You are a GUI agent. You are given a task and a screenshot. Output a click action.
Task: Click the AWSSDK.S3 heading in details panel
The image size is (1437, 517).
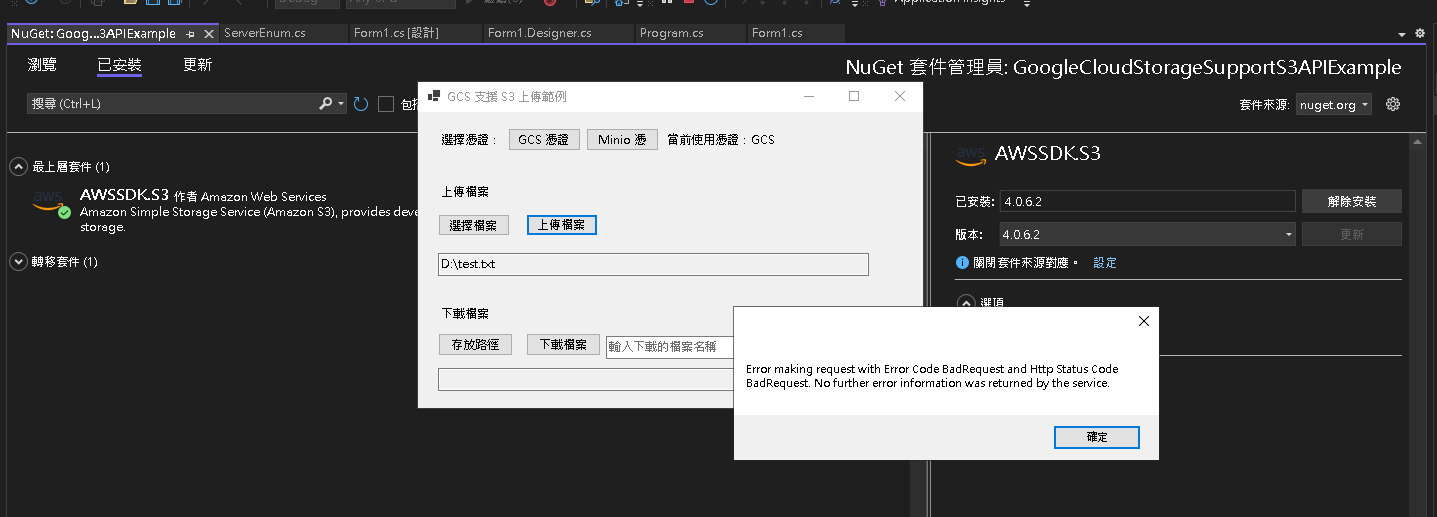(1048, 154)
